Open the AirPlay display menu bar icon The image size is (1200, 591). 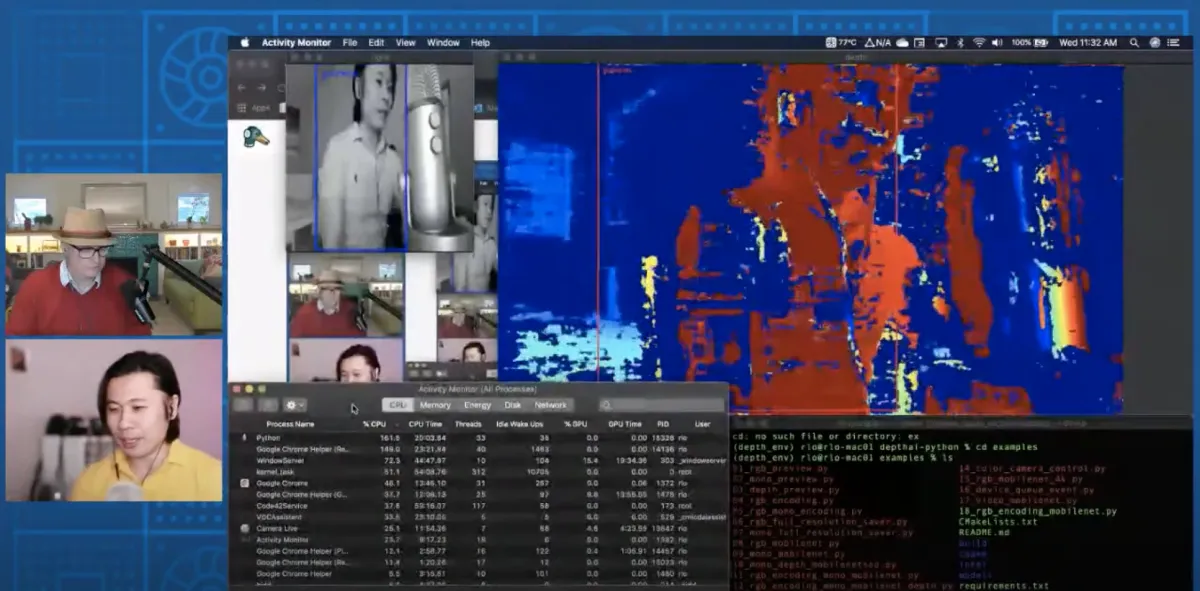coord(941,43)
